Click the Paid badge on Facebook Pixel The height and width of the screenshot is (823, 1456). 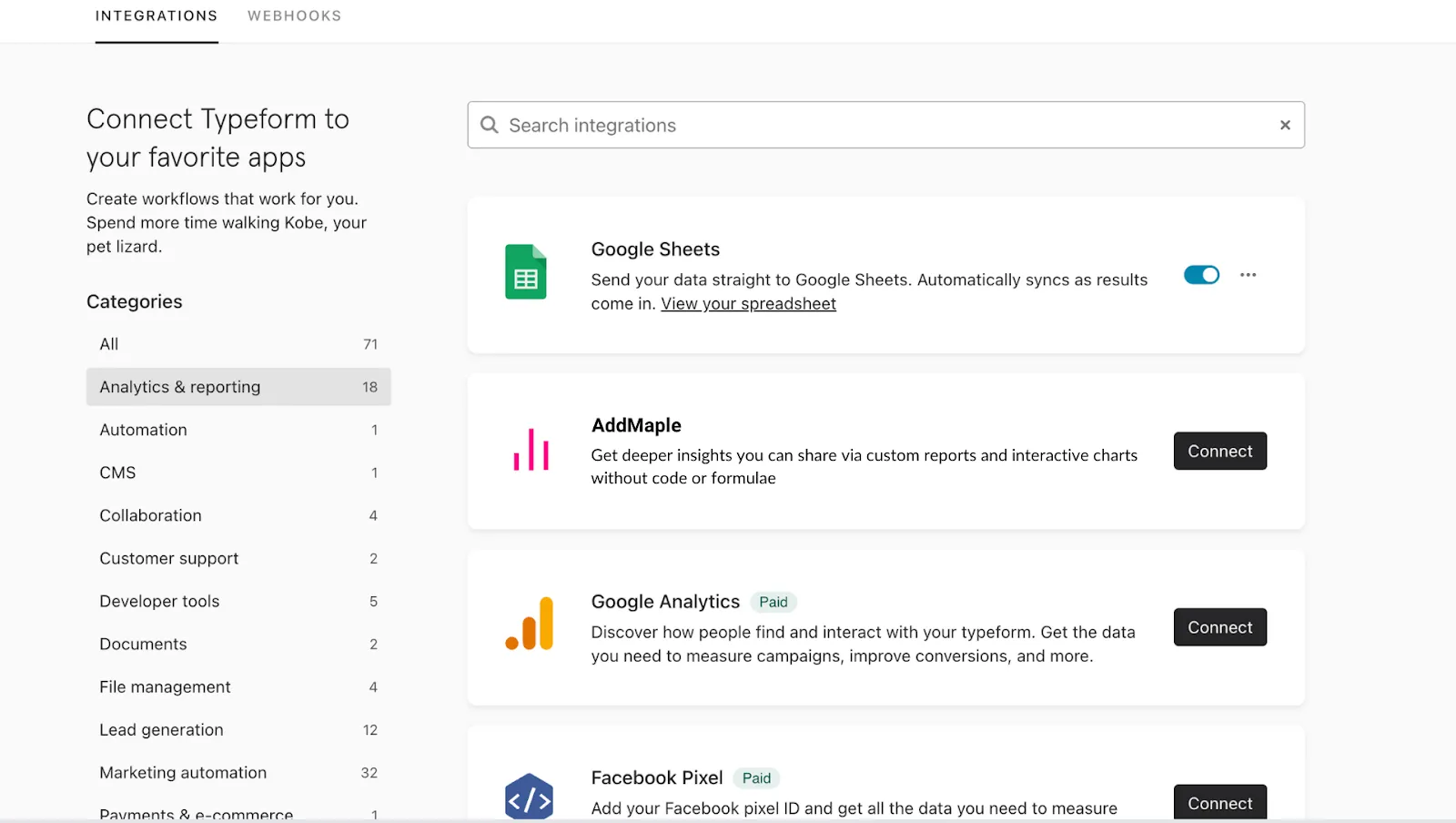(756, 778)
